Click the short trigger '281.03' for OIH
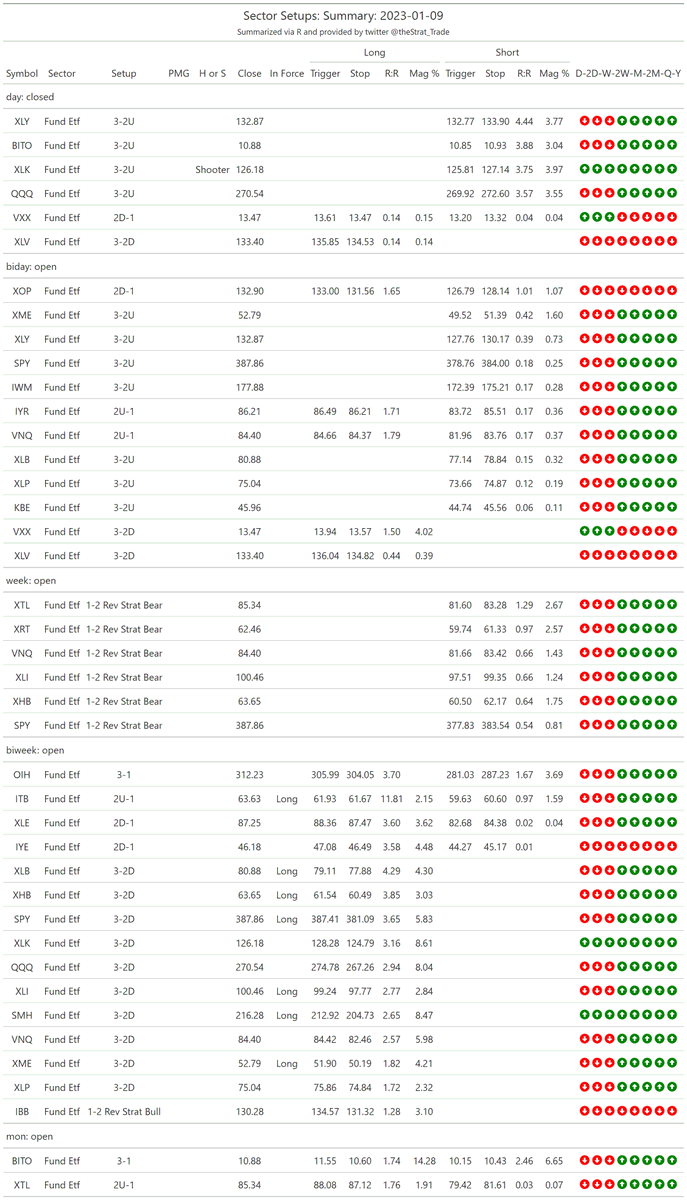This screenshot has width=687, height=1200. 460,774
